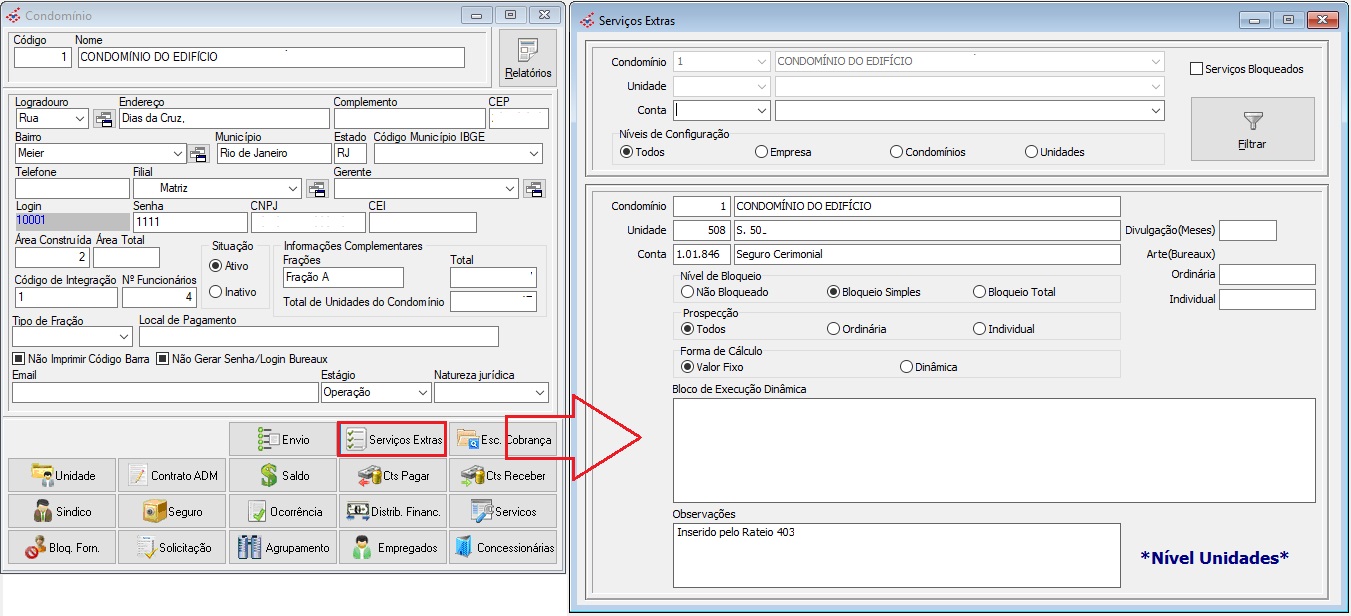Open the Estágio dropdown list
Screen dimensions: 1351x616
click(422, 393)
